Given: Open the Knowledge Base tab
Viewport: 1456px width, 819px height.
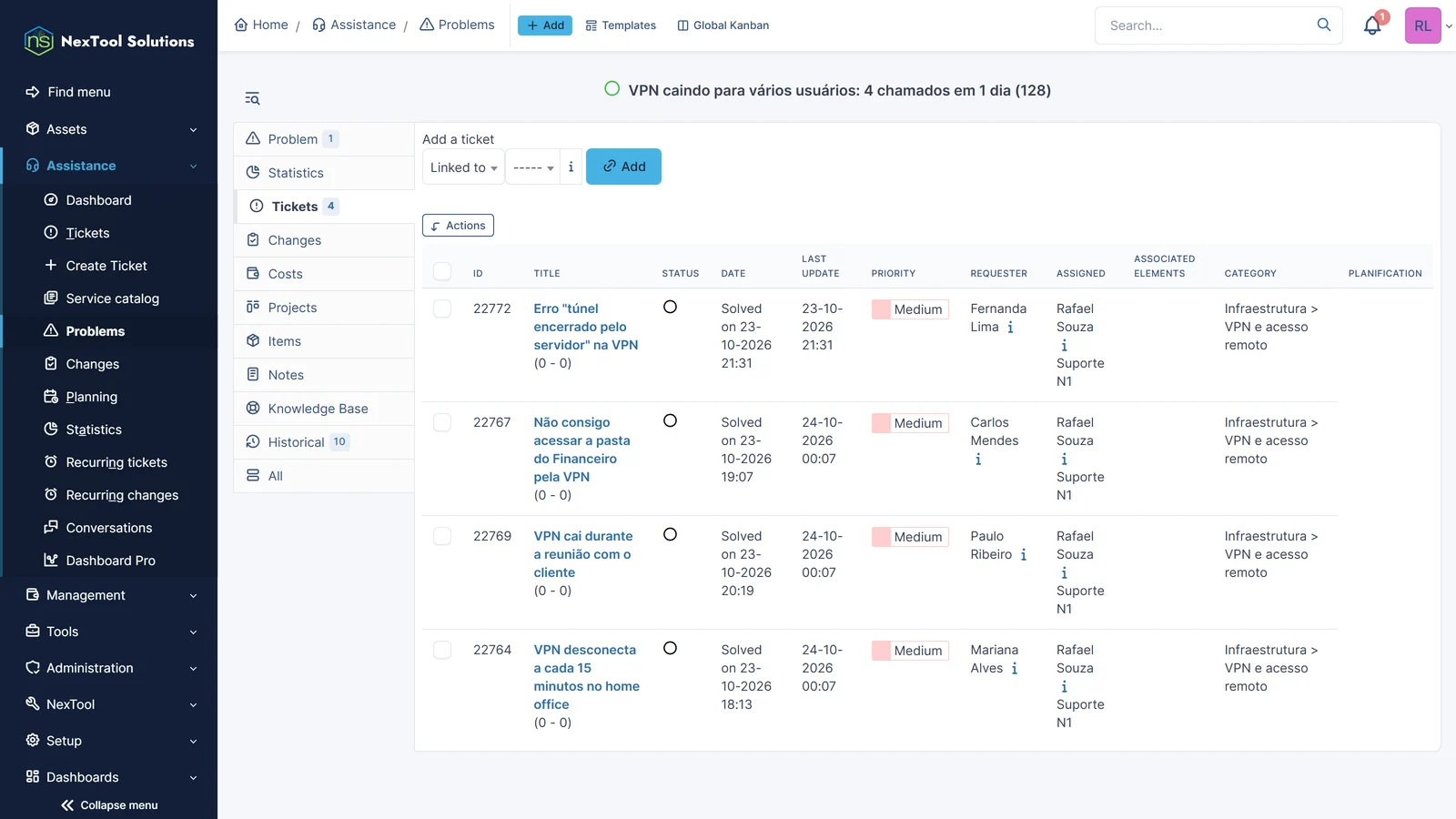Looking at the screenshot, I should coord(325,409).
